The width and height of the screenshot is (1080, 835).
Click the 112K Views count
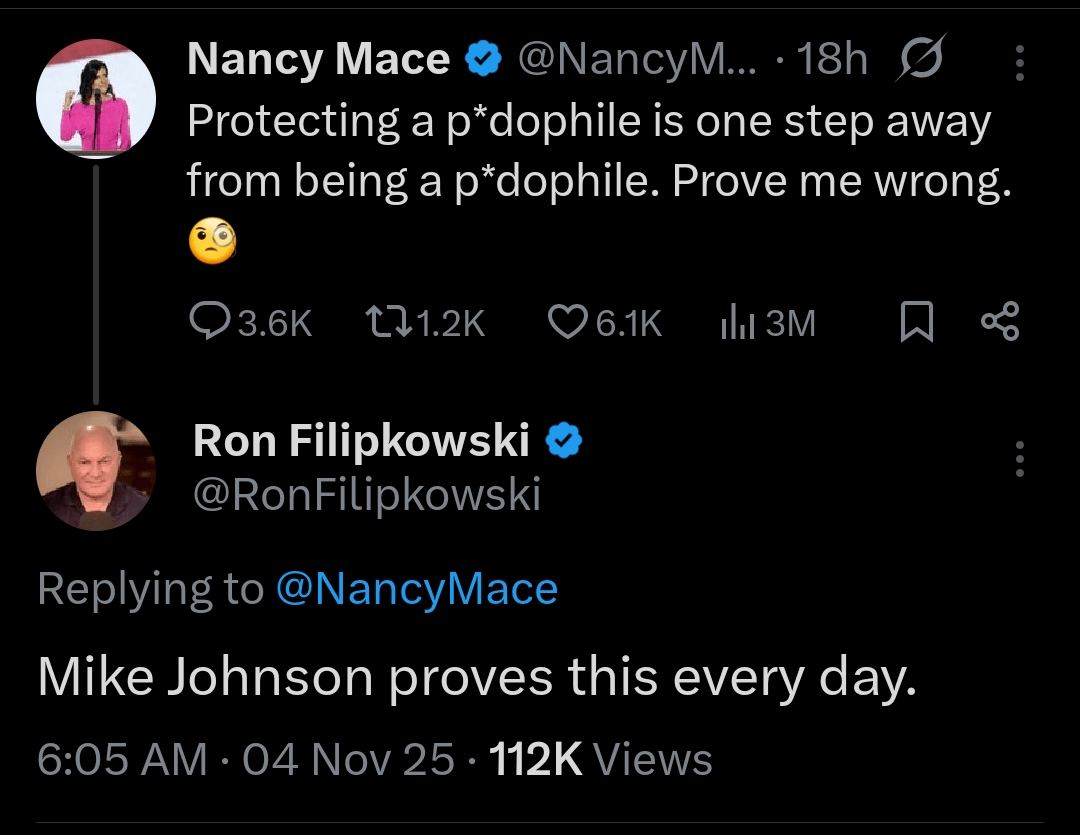[x=600, y=759]
